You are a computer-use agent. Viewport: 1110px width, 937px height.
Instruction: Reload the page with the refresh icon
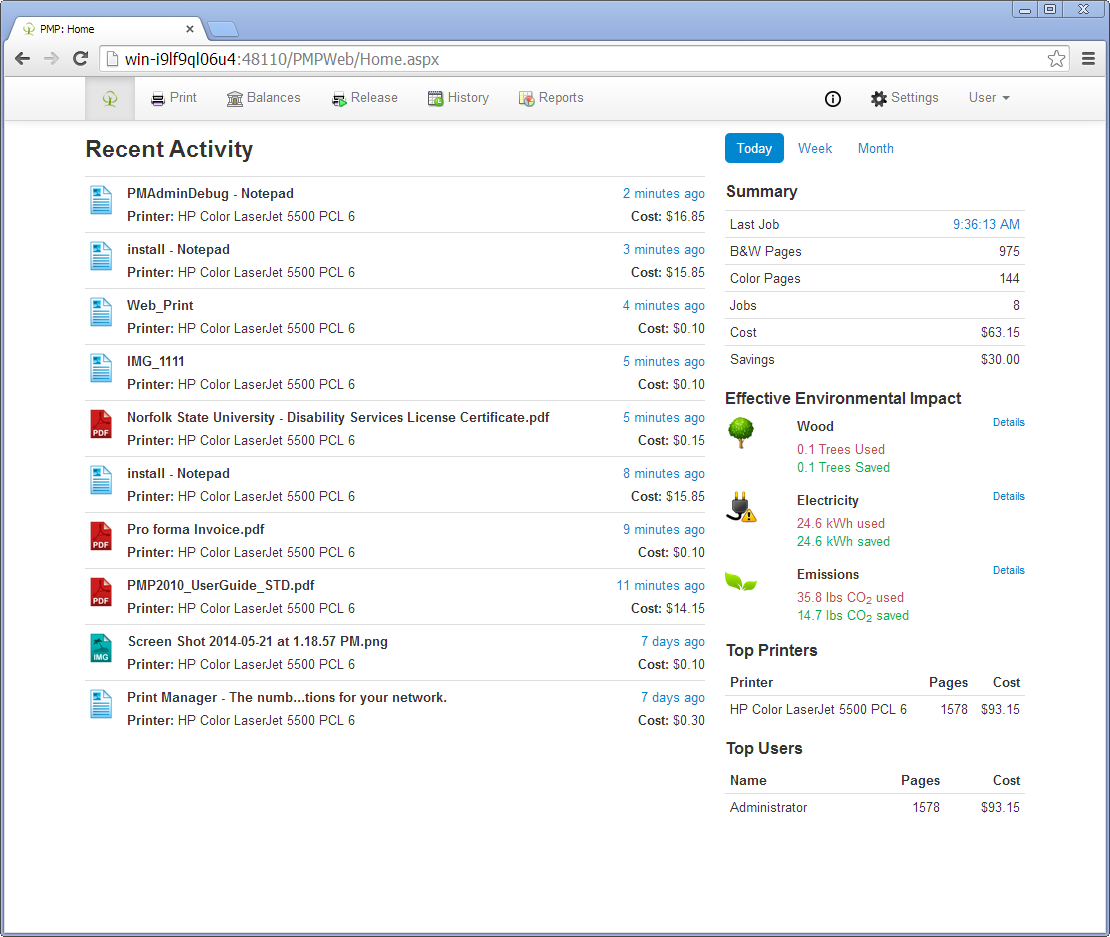(81, 59)
